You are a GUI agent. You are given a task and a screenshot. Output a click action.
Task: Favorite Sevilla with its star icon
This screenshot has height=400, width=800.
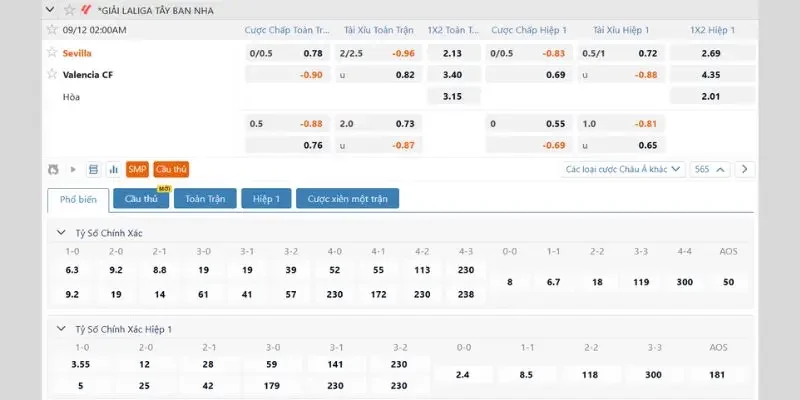(52, 53)
